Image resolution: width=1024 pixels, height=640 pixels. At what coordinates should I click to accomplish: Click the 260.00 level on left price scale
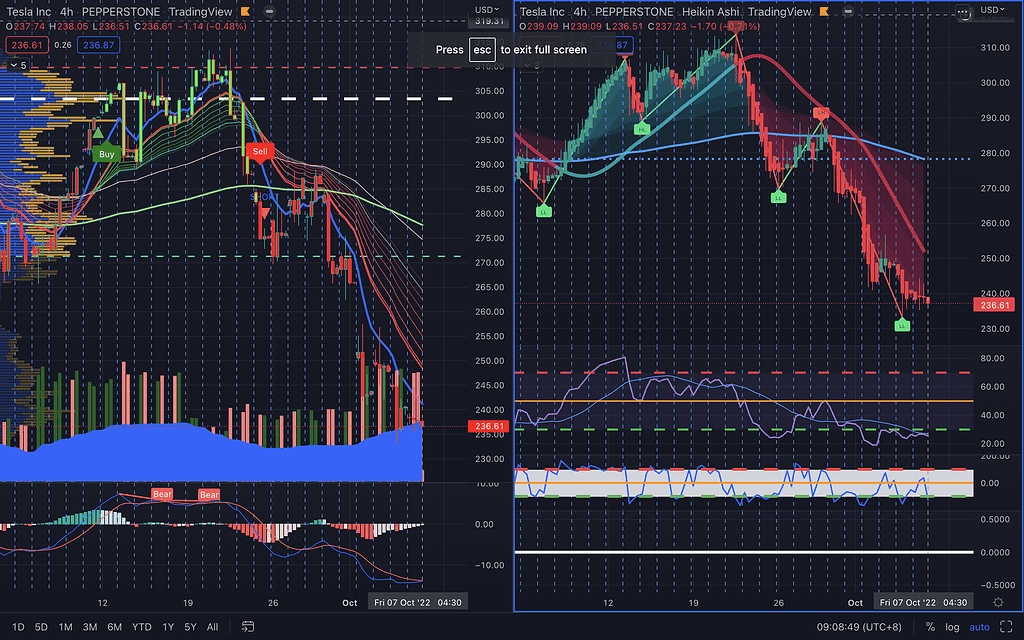click(x=489, y=312)
